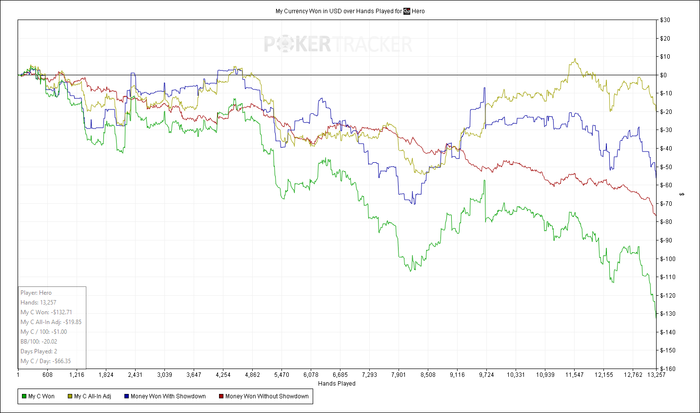Screen dimensions: 700x413
Task: Click the $-130 y-axis label
Action: point(667,314)
